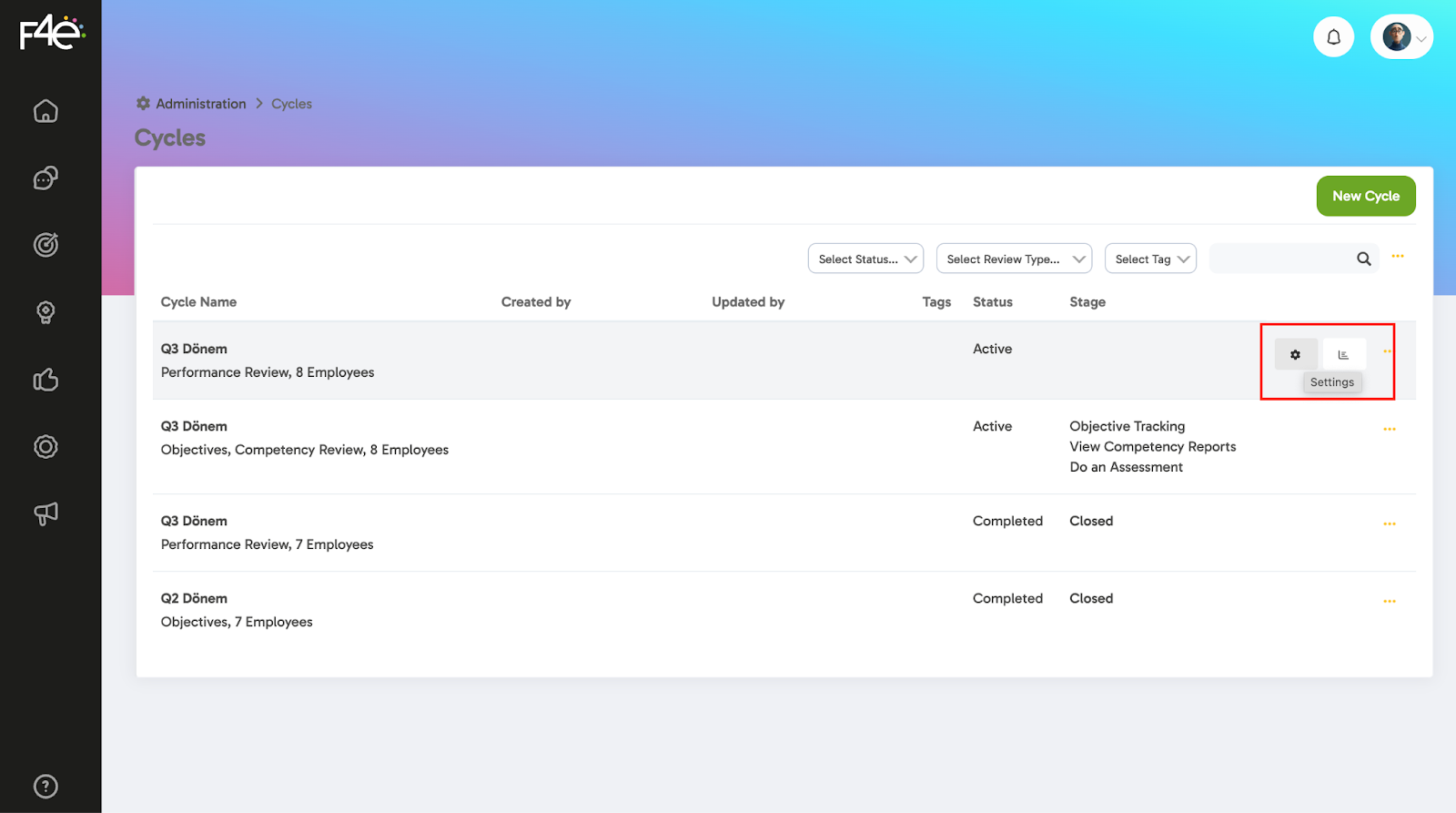1456x813 pixels.
Task: Click the New Cycle button
Action: (1365, 196)
